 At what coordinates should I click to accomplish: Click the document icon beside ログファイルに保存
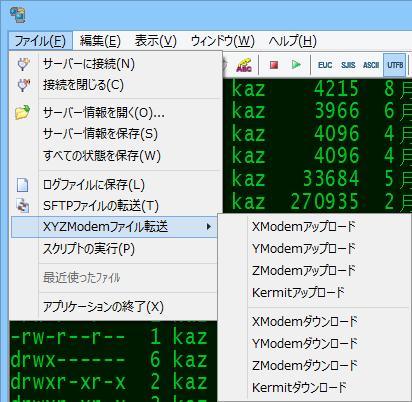22,185
